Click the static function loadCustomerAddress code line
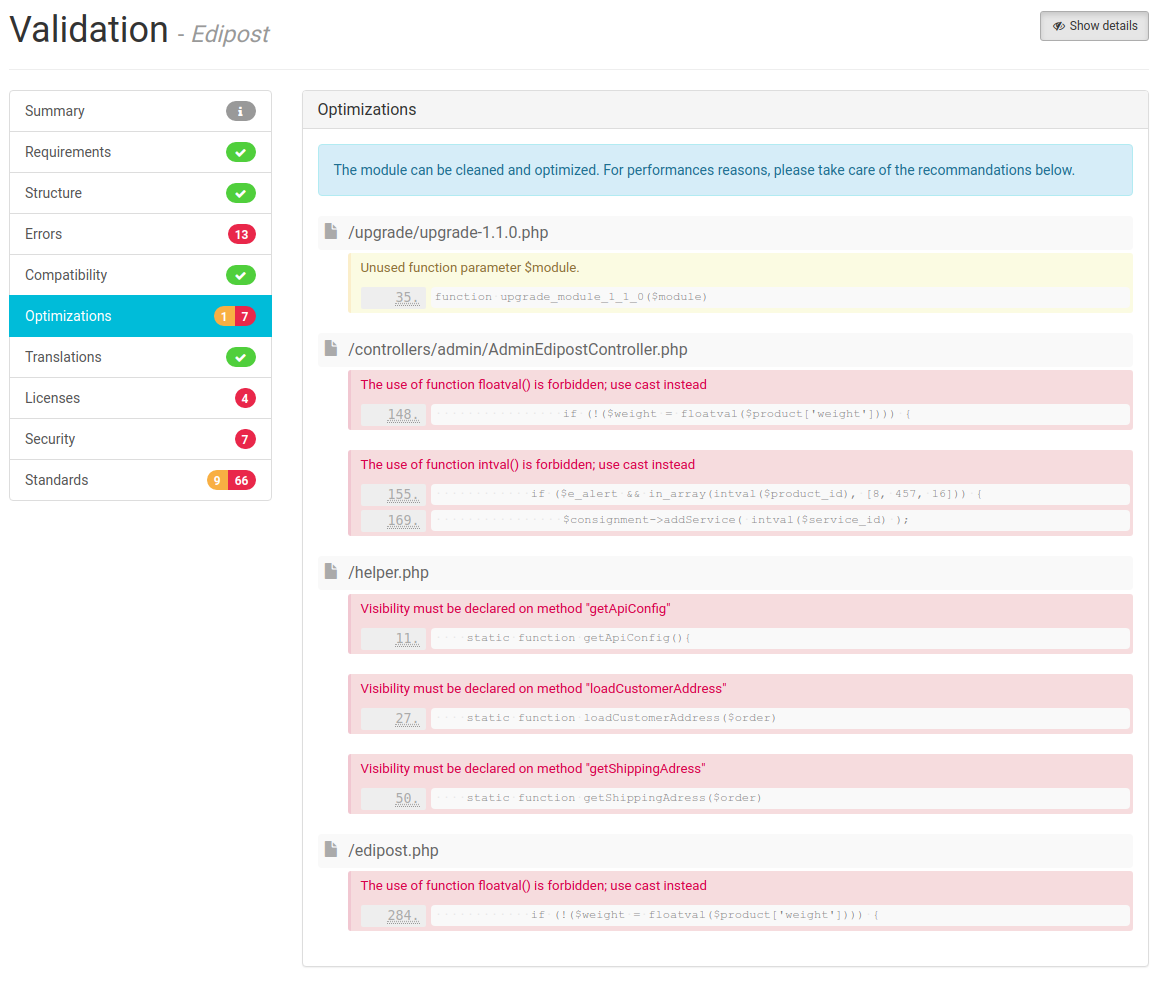Image resolution: width=1158 pixels, height=981 pixels. [x=781, y=718]
